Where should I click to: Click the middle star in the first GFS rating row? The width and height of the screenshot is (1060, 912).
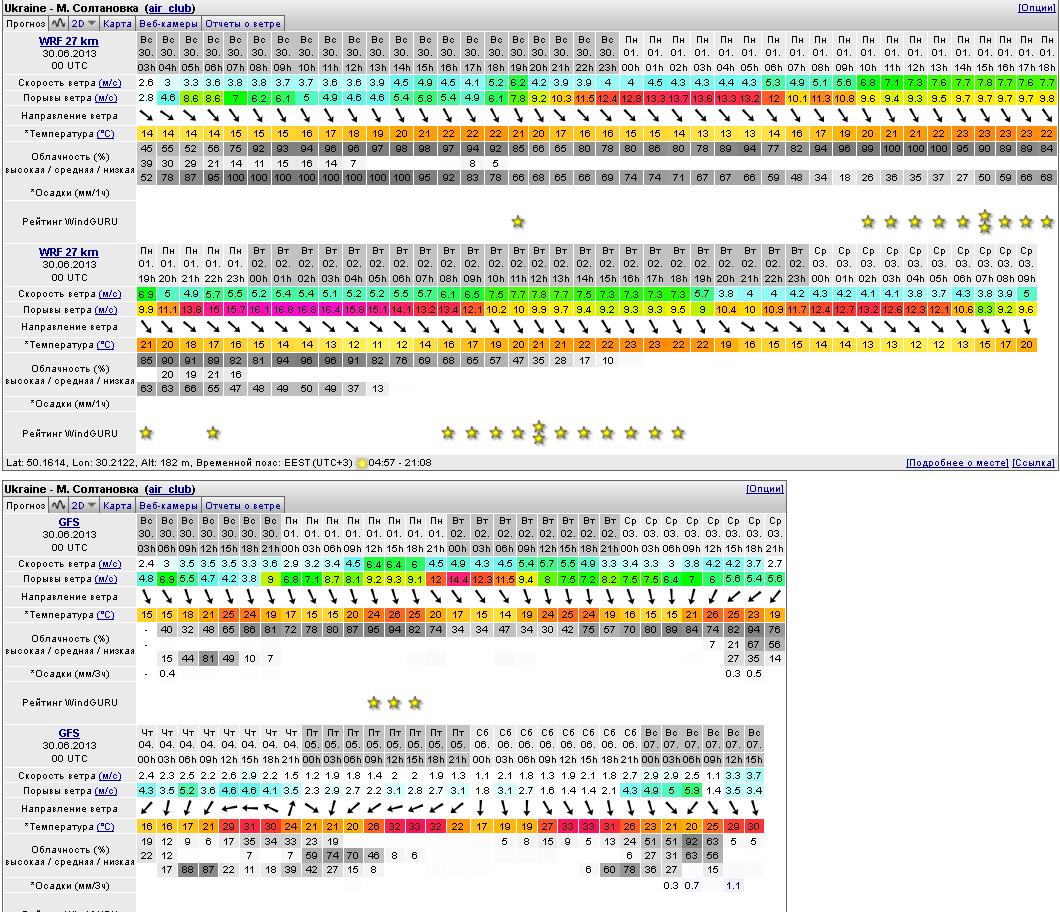[x=394, y=703]
